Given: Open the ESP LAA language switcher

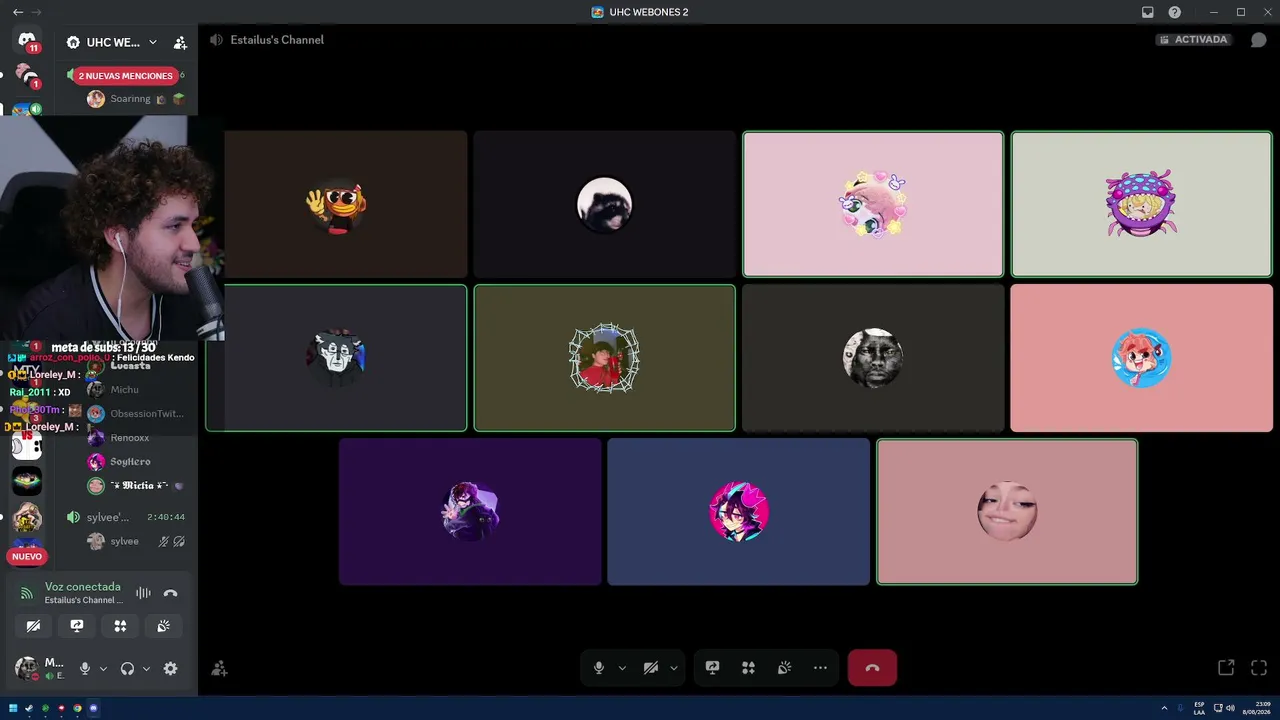Looking at the screenshot, I should click(x=1199, y=708).
